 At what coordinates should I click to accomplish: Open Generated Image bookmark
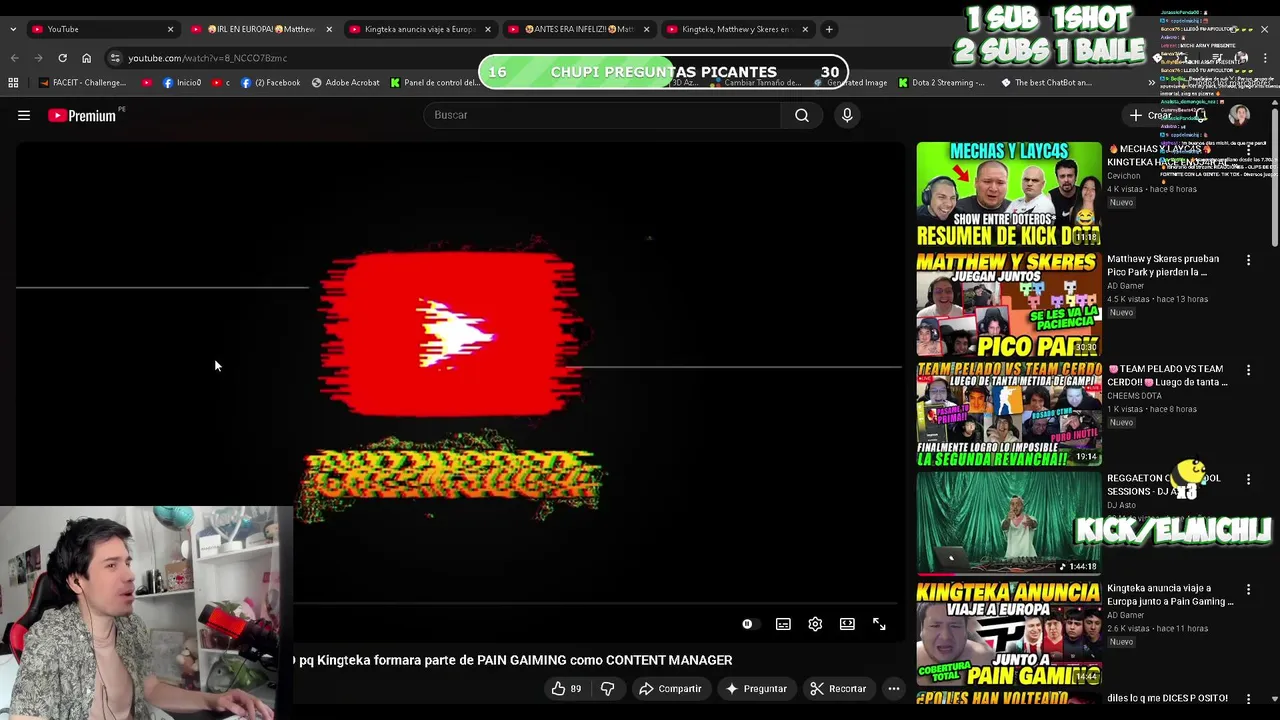(850, 83)
